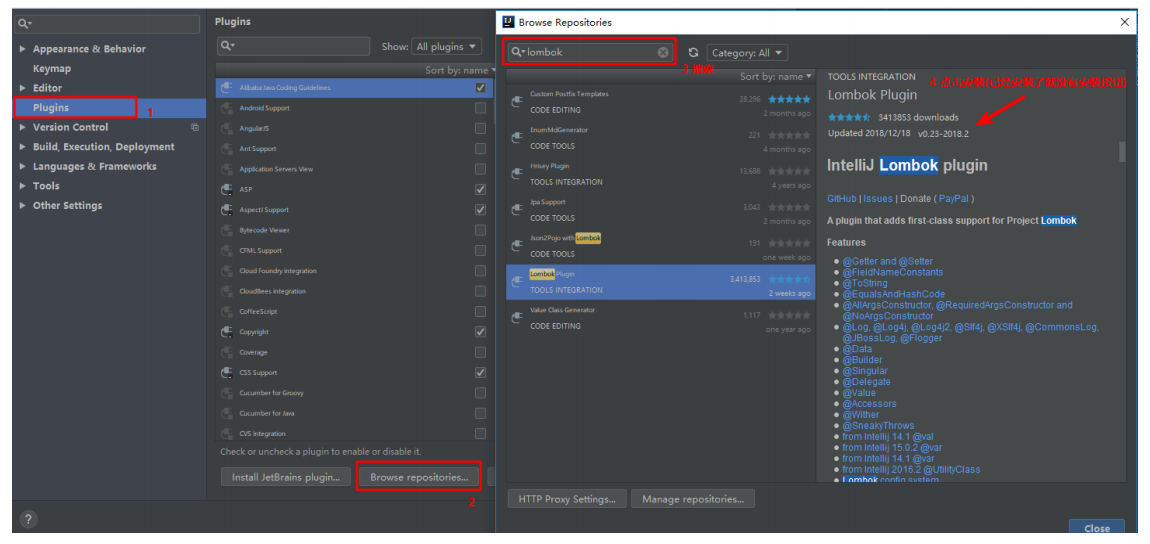Image resolution: width=1150 pixels, height=544 pixels.
Task: Toggle the ASP plugin checkbox
Action: 480,189
